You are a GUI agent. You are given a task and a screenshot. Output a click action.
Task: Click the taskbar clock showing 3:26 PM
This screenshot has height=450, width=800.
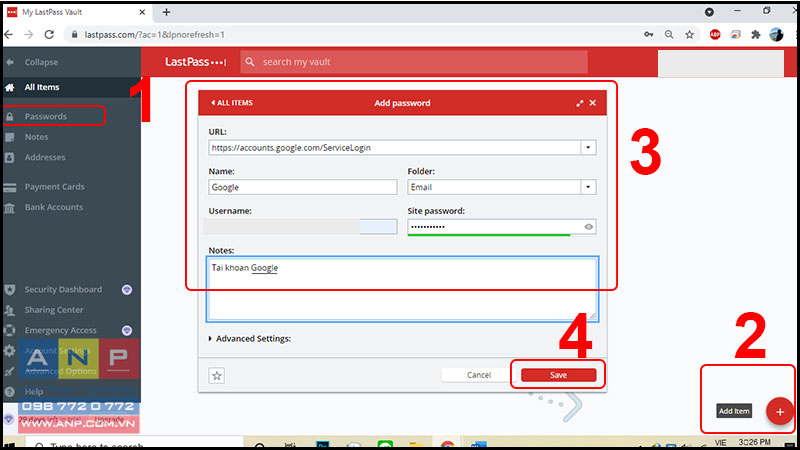pos(755,442)
